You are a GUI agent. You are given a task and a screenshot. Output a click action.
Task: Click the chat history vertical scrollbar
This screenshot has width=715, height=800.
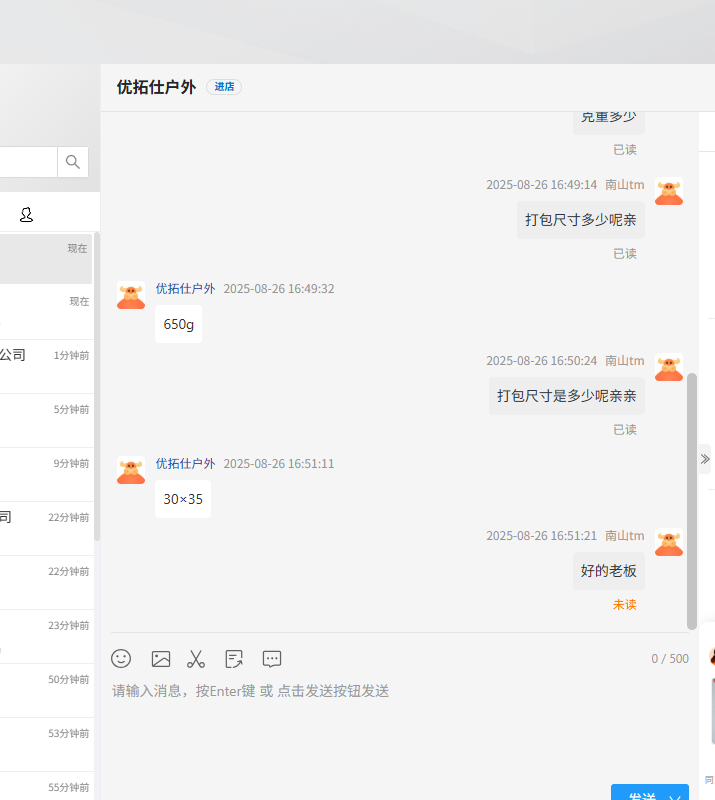point(692,500)
